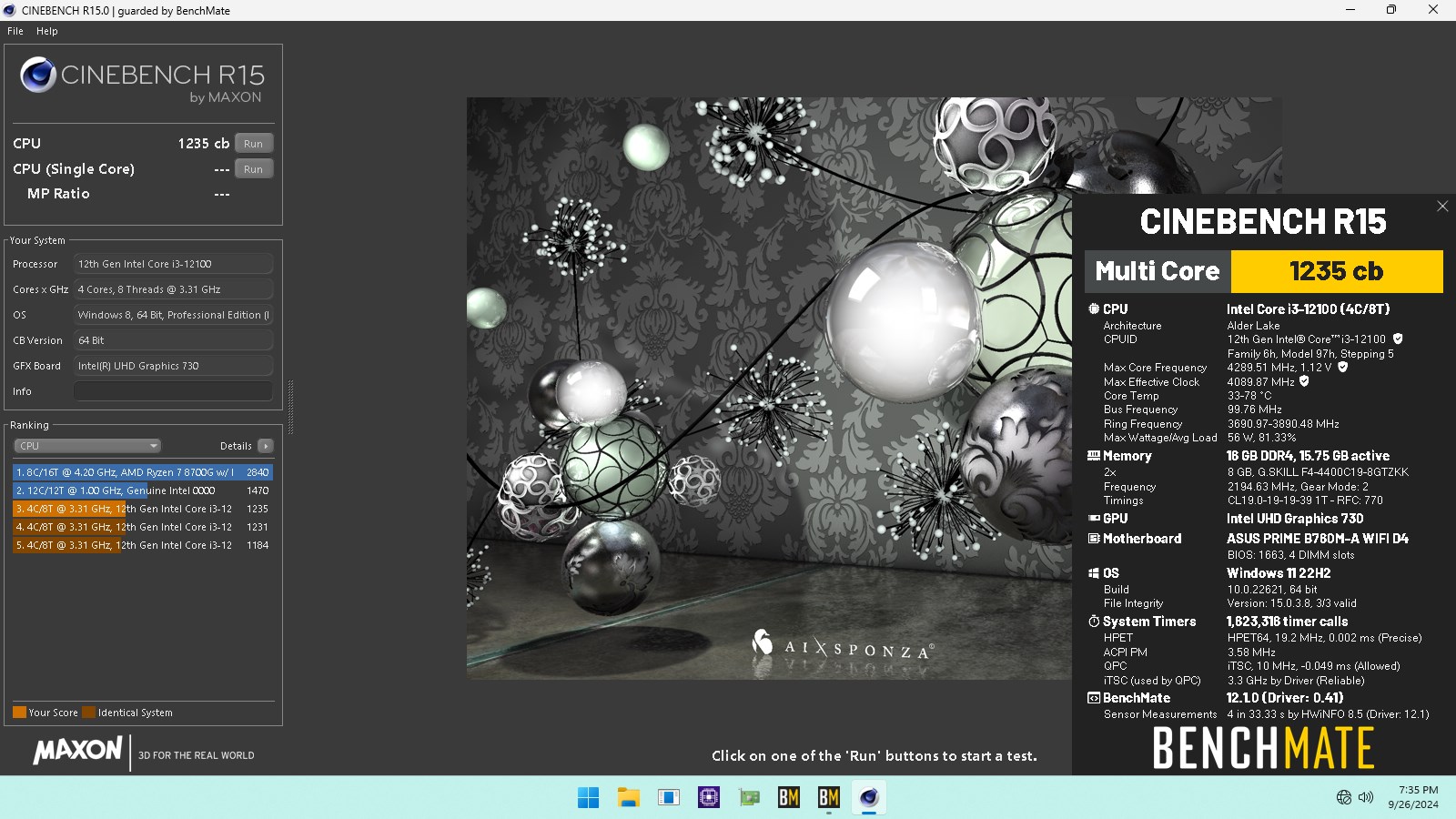Click the verified shield beside CPUID value

[1398, 339]
